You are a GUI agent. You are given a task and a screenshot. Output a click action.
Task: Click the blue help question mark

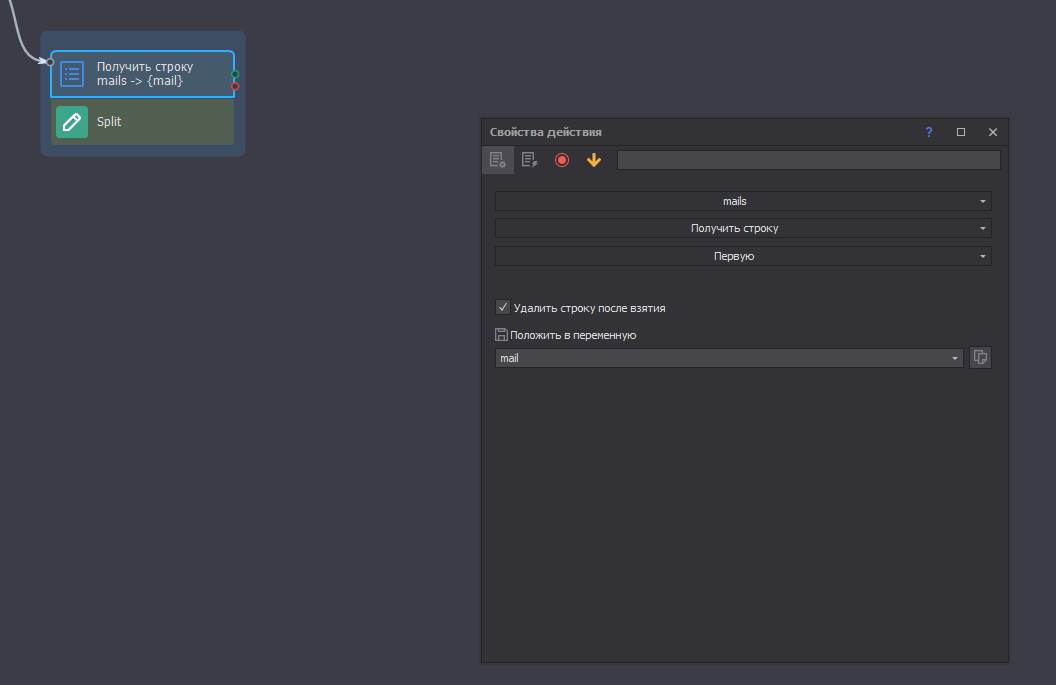[929, 132]
